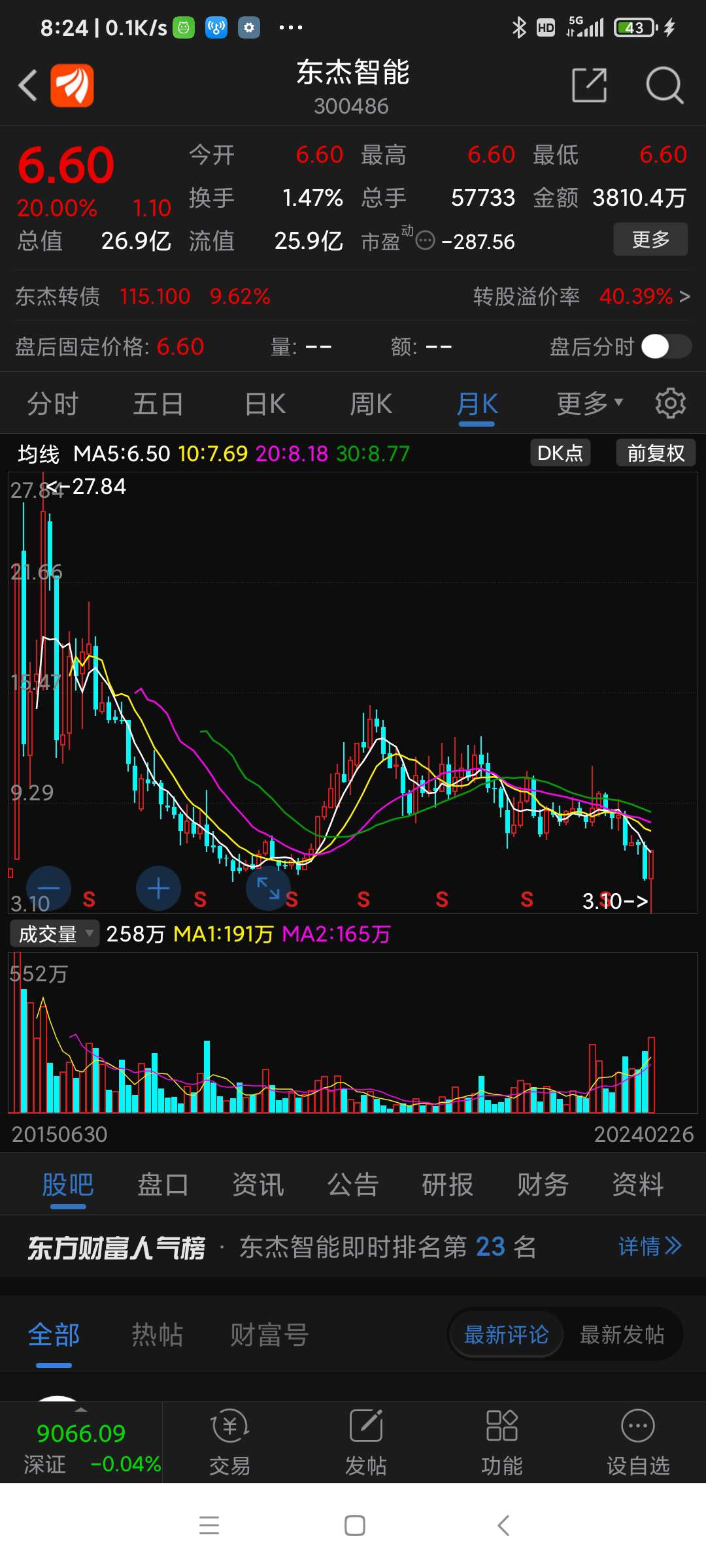Open 功能 functions icon
The width and height of the screenshot is (706, 1568).
[x=502, y=1444]
